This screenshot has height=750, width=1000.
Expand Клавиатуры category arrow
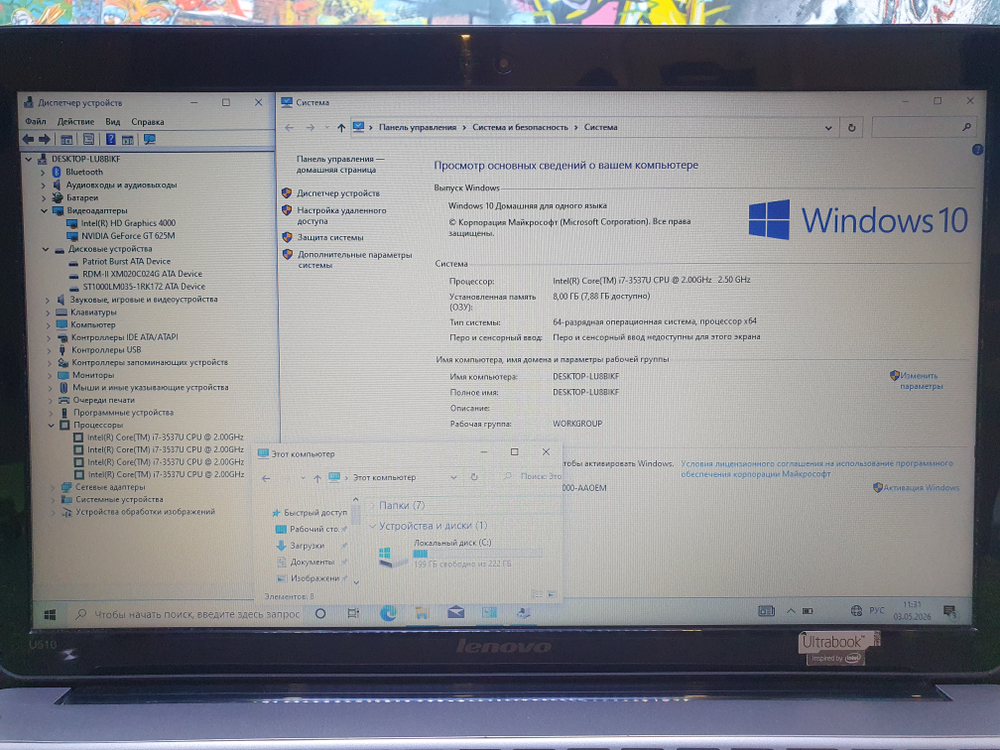tap(48, 312)
